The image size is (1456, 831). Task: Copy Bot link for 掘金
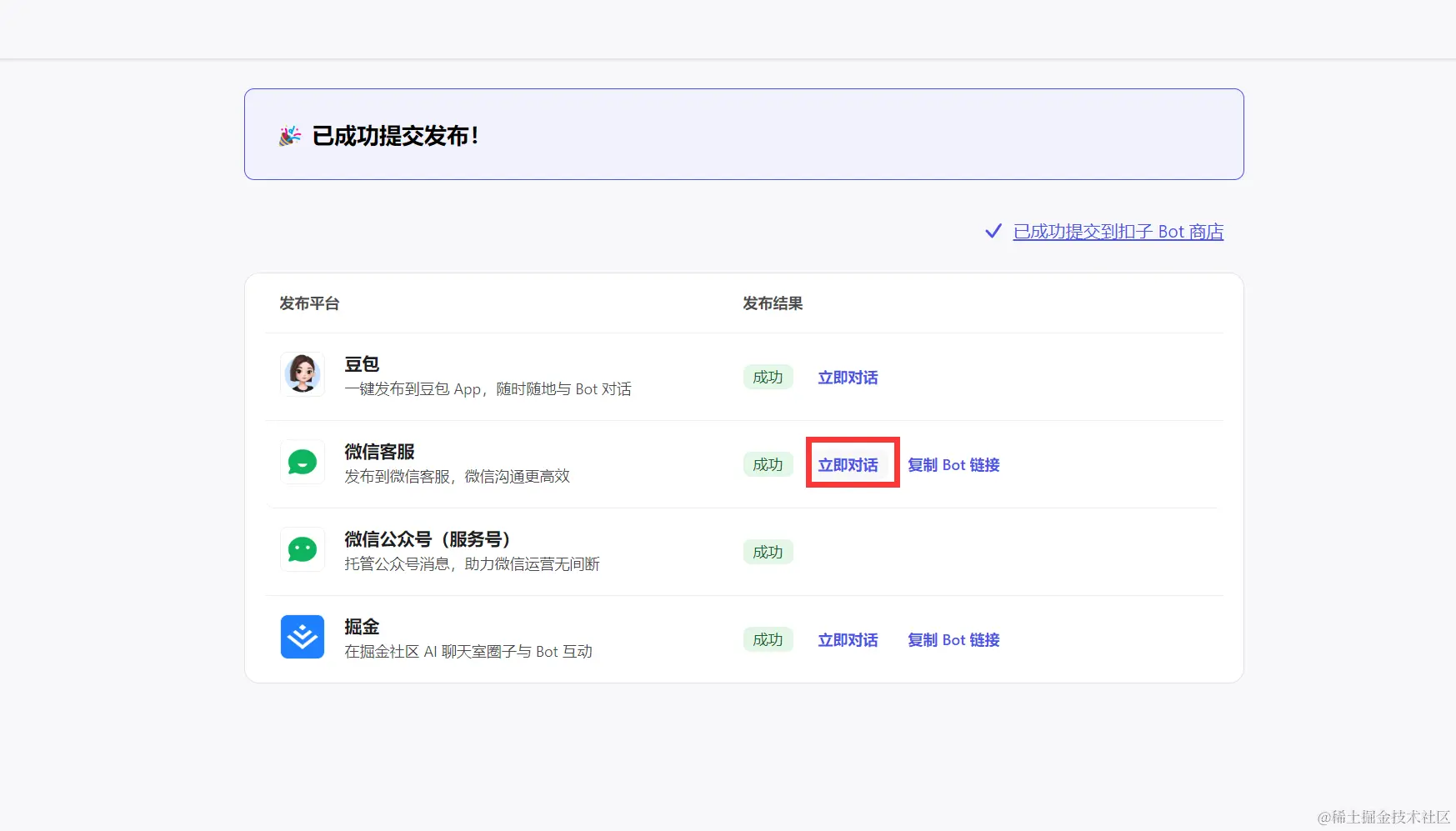tap(953, 640)
